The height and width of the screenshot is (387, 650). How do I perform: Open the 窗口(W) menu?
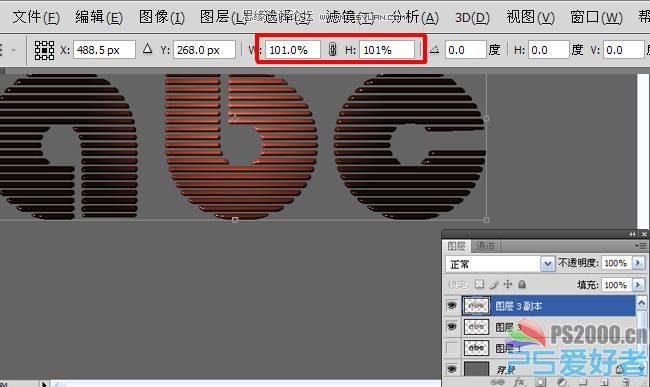(596, 17)
